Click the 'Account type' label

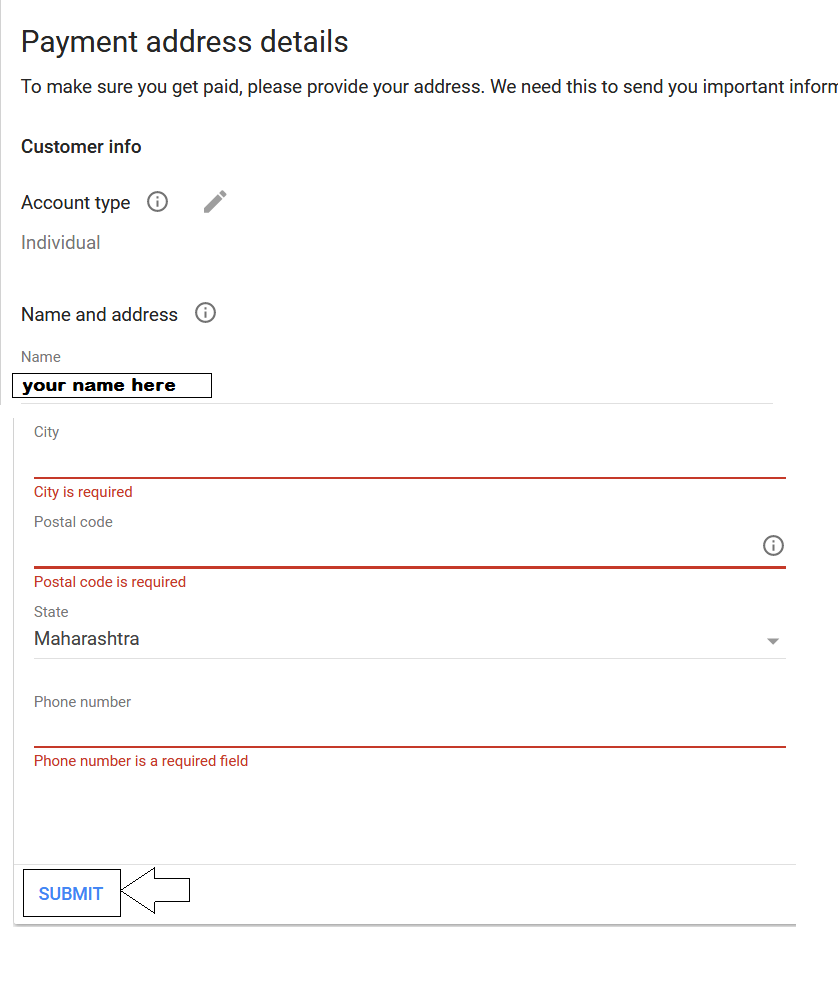(x=76, y=203)
